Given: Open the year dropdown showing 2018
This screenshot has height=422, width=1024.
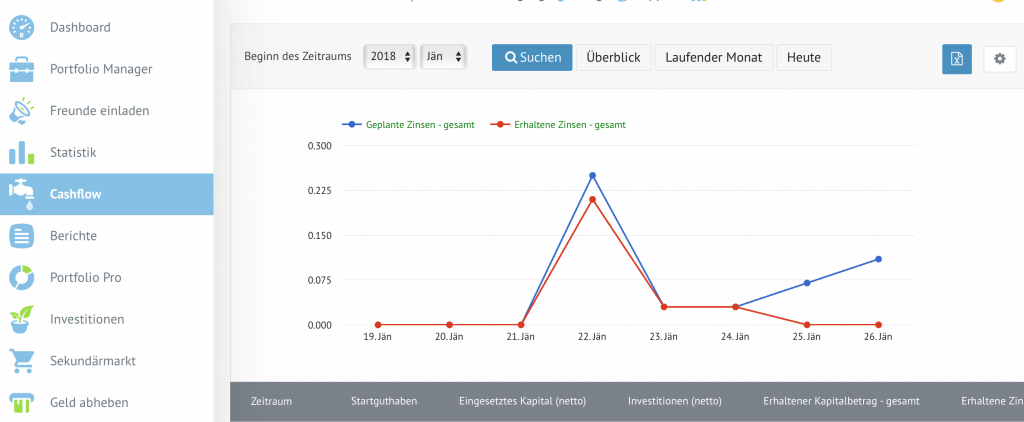Looking at the screenshot, I should [x=390, y=57].
